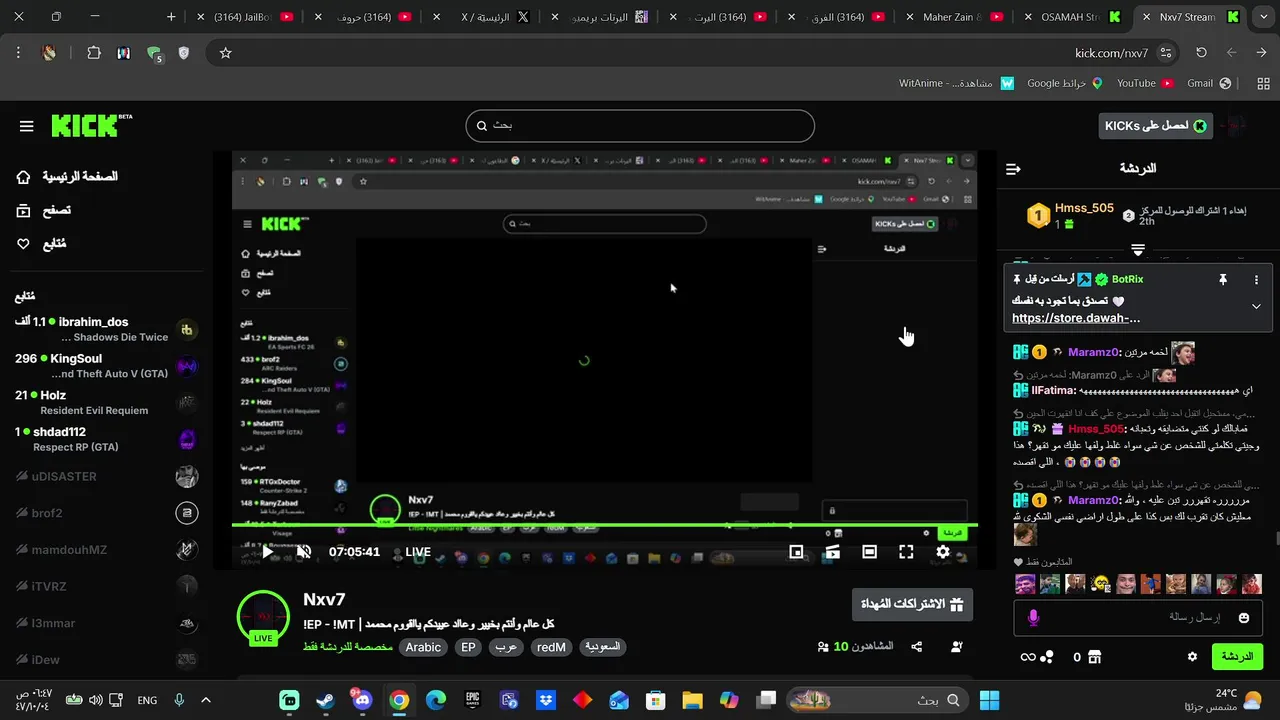The height and width of the screenshot is (720, 1280).
Task: Open the Gmail bookmark
Action: coord(1208,83)
